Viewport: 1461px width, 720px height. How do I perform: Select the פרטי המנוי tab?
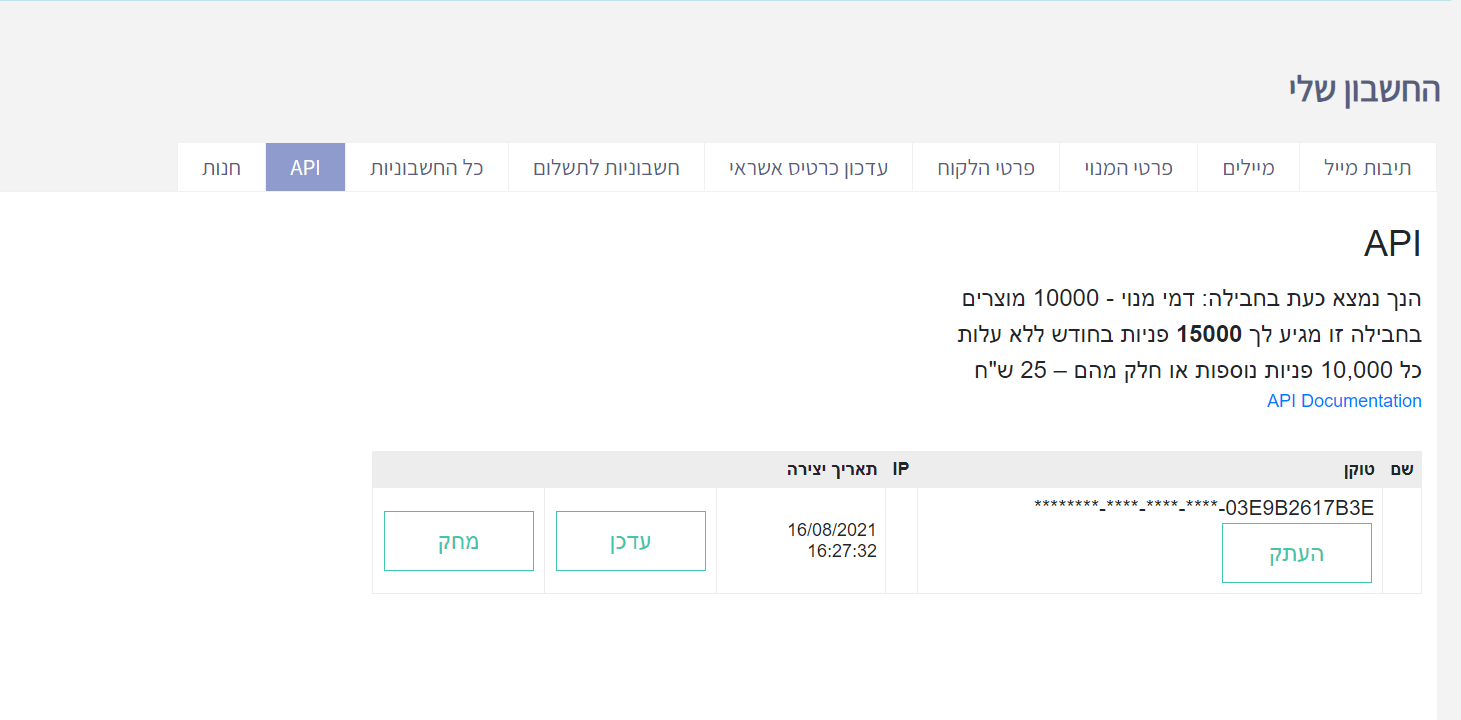point(1128,168)
